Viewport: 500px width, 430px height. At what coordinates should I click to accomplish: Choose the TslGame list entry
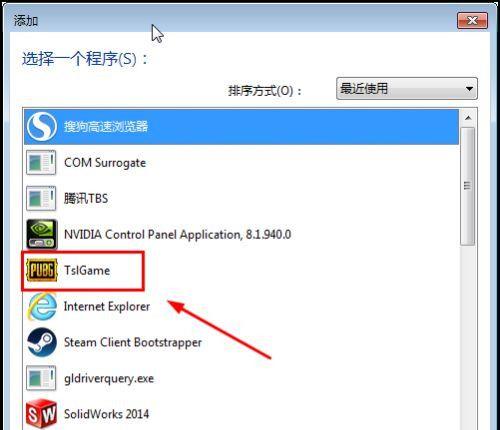(x=242, y=270)
